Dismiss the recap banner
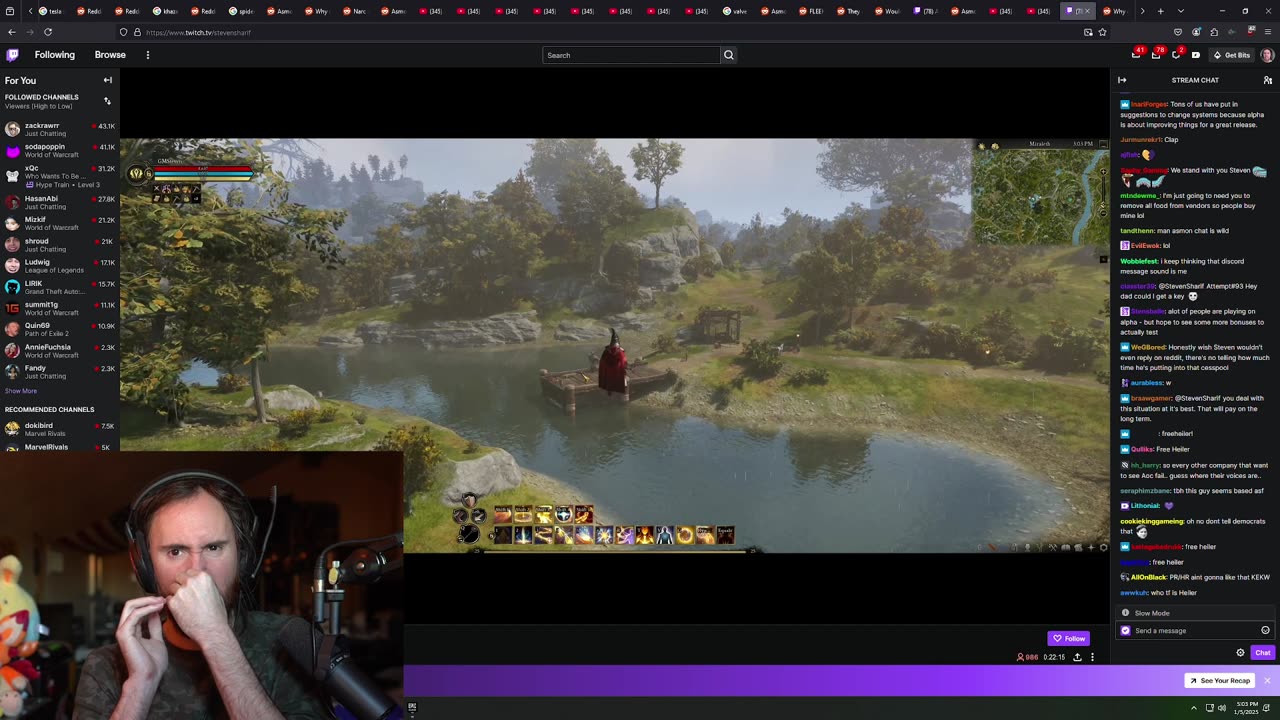 point(1267,680)
